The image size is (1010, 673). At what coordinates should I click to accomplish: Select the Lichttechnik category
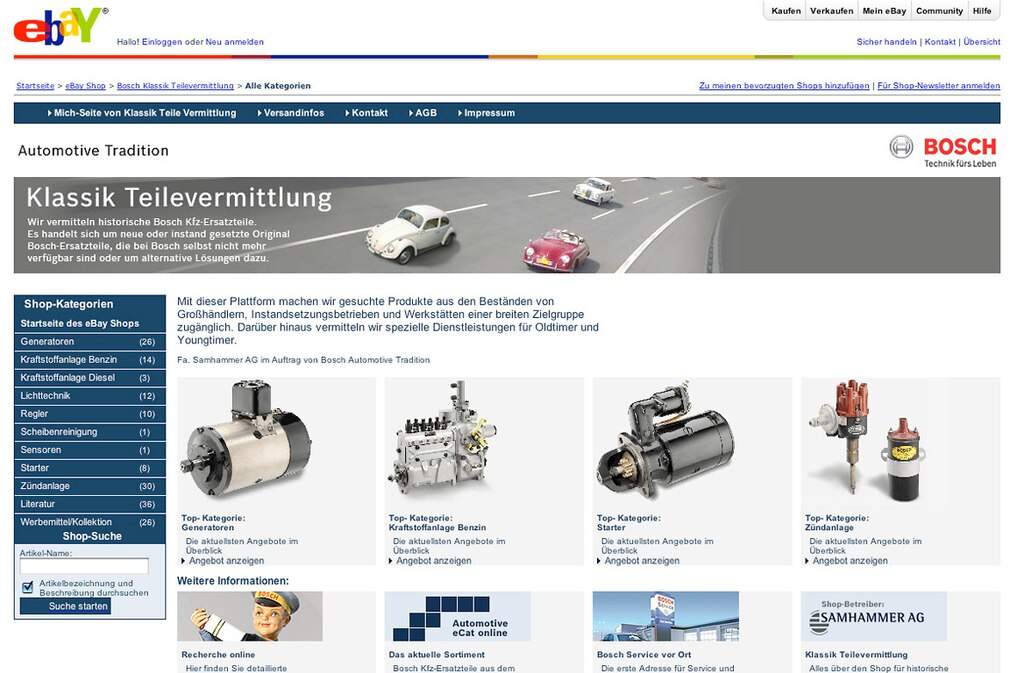pyautogui.click(x=90, y=396)
